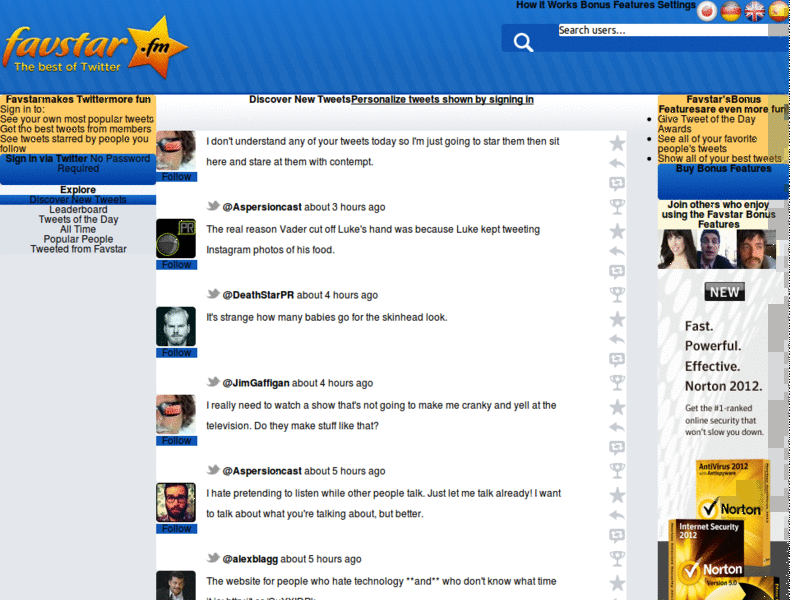Open Settings in the top menu
Viewport: 800px width, 600px height.
coord(676,5)
